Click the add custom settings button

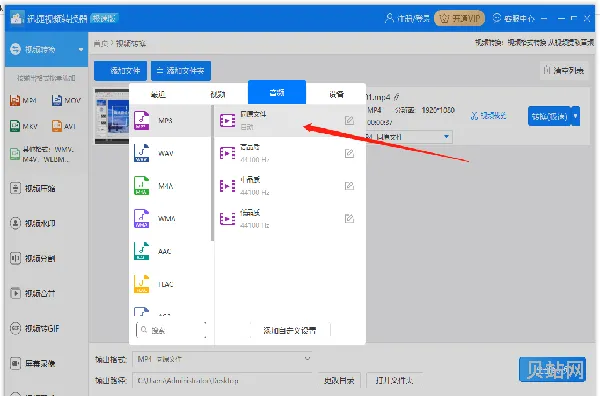(290, 330)
